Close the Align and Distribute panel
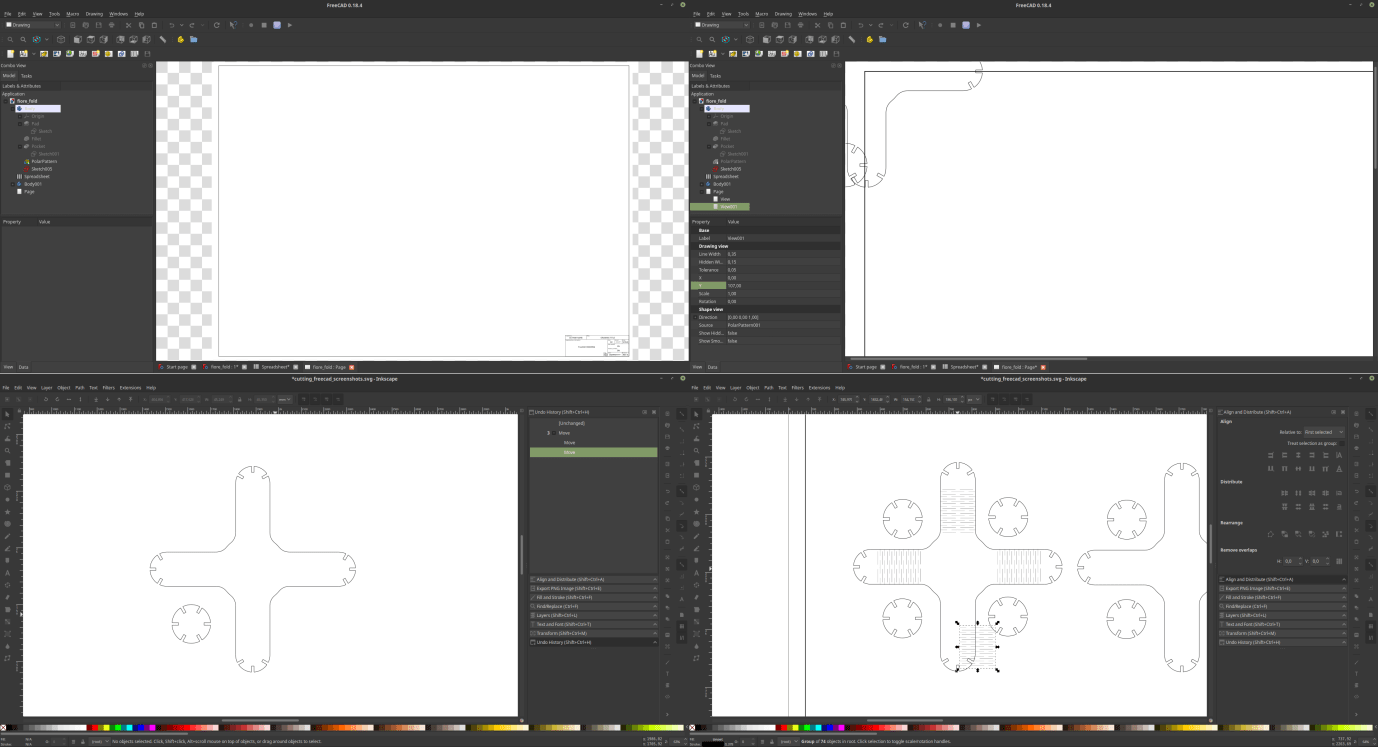 point(1343,412)
